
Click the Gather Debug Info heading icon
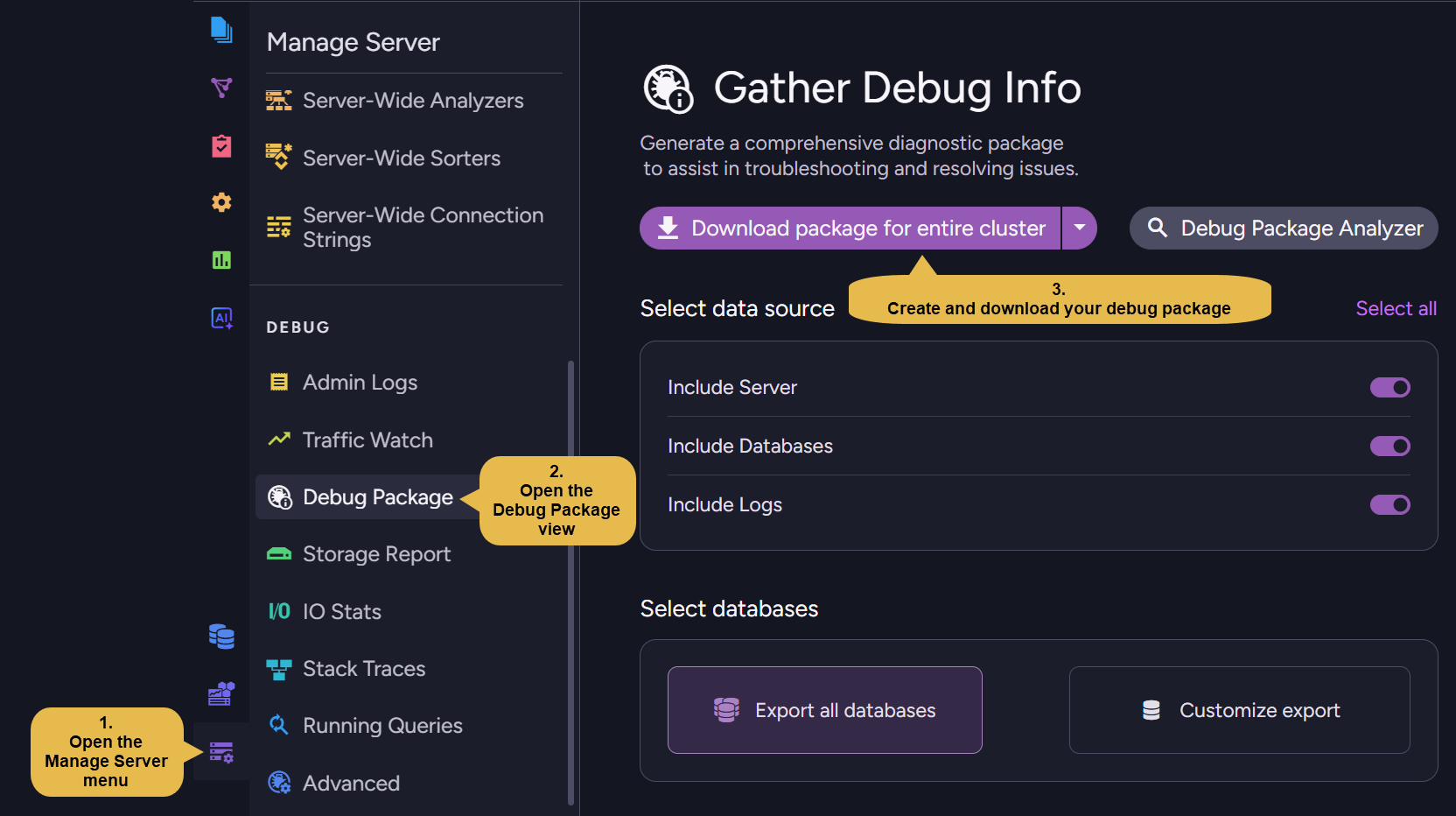[x=668, y=88]
